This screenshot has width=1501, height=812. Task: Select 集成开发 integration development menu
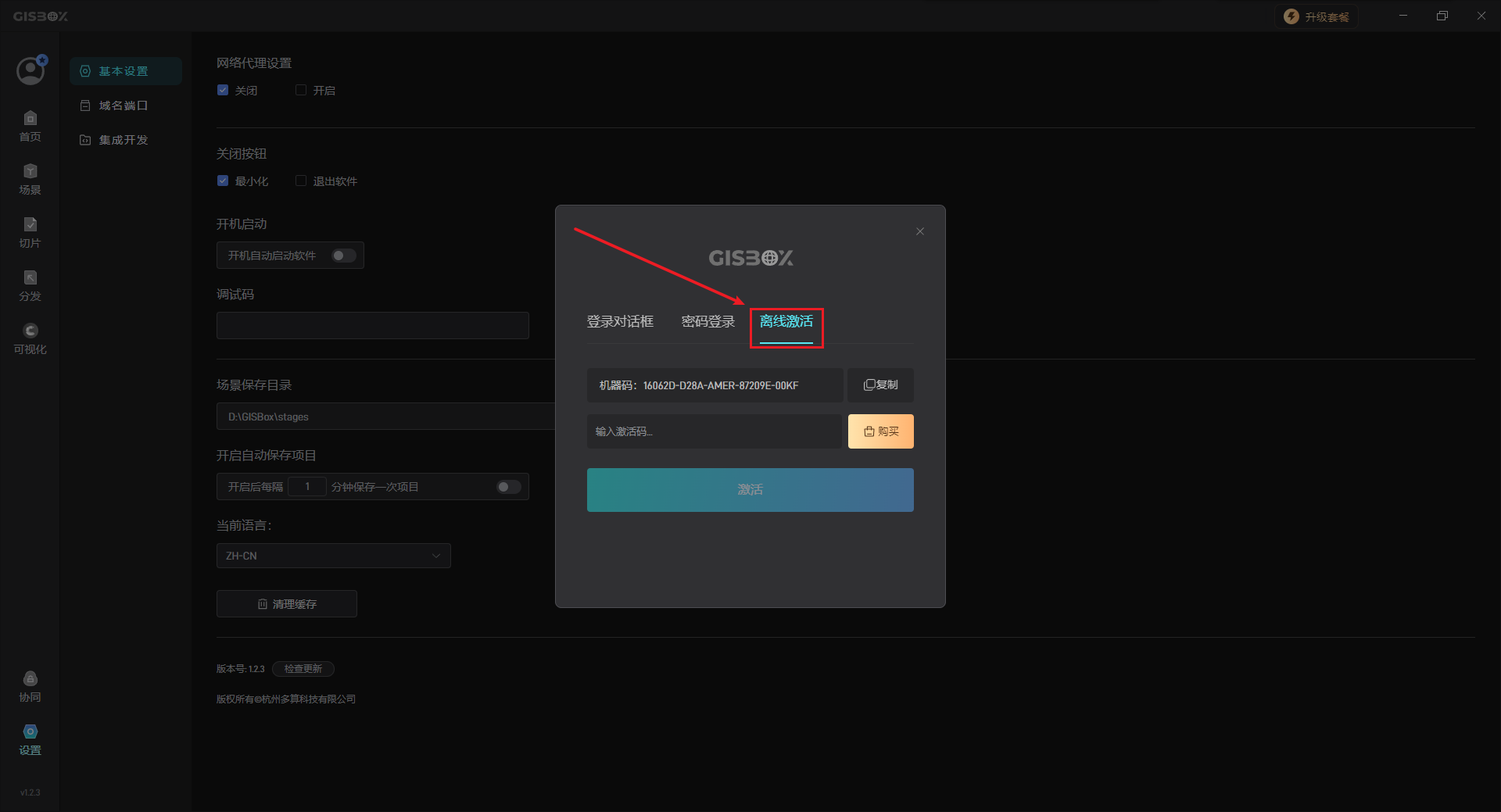(126, 140)
